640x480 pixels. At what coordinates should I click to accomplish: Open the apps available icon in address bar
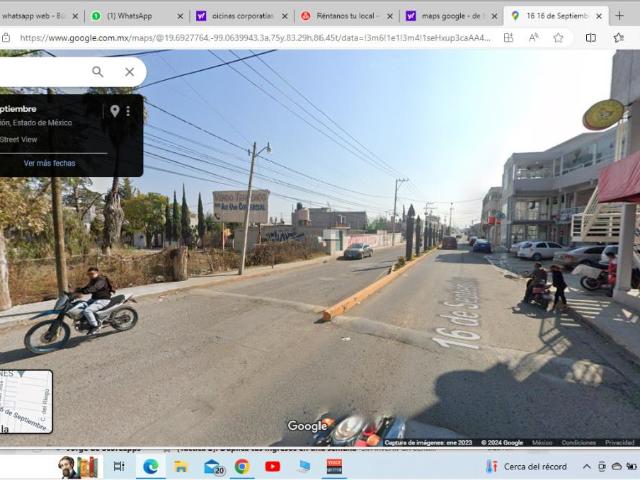click(508, 38)
